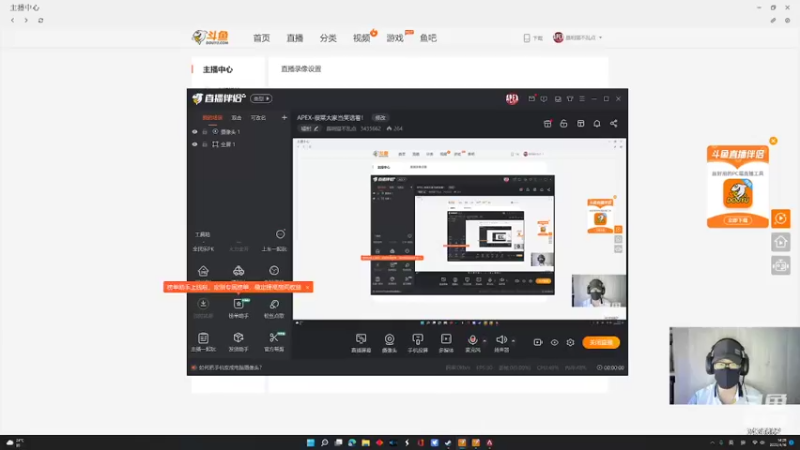This screenshot has width=800, height=450.
Task: Dismiss the orange tooltip banner
Action: point(307,287)
